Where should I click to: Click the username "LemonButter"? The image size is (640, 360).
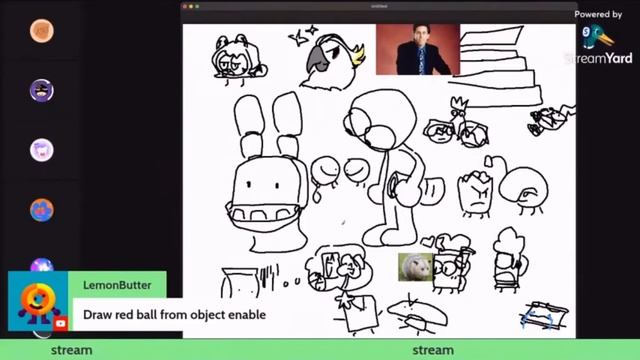tap(117, 285)
